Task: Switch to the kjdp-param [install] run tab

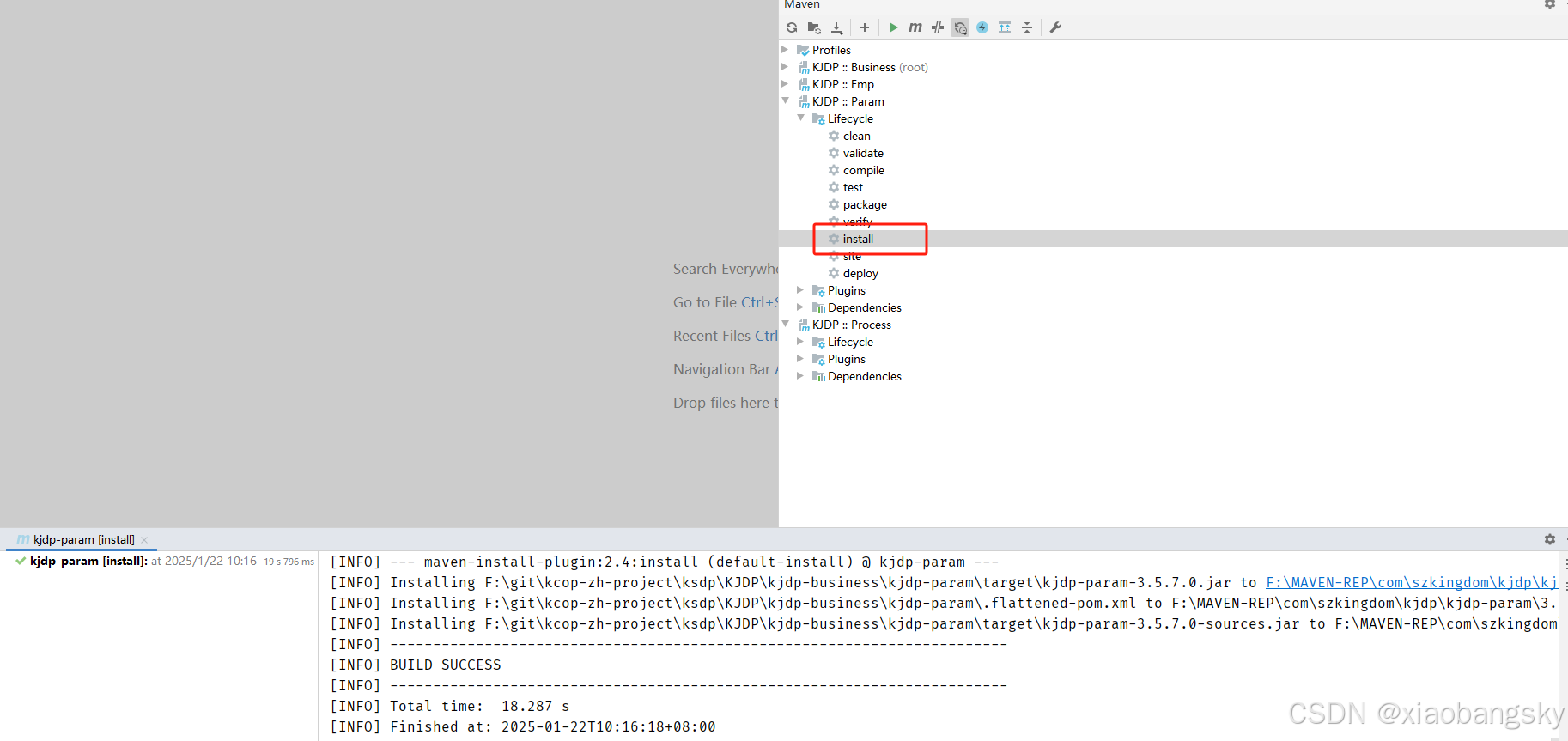Action: [83, 539]
